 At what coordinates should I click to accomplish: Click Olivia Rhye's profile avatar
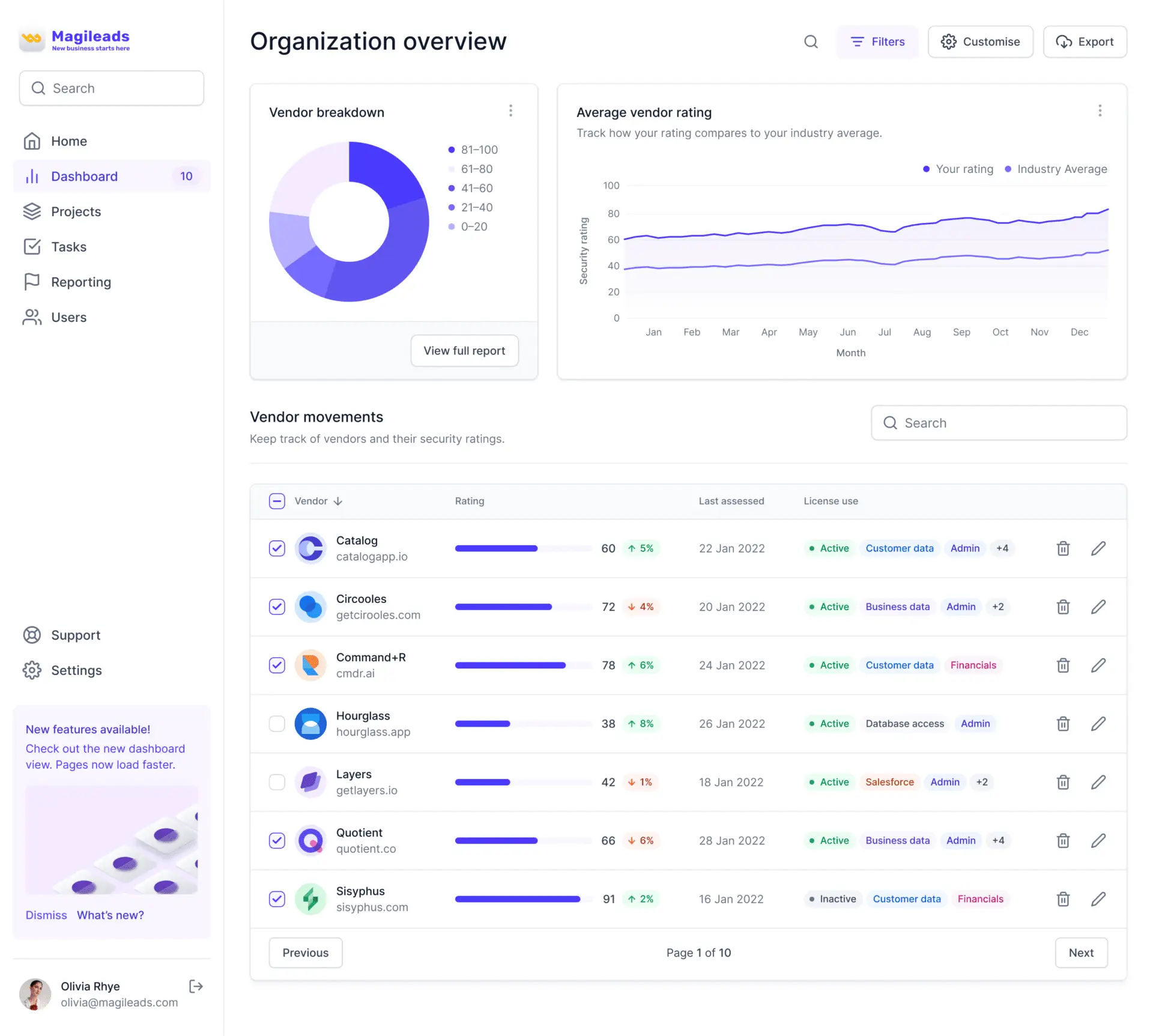[x=35, y=994]
